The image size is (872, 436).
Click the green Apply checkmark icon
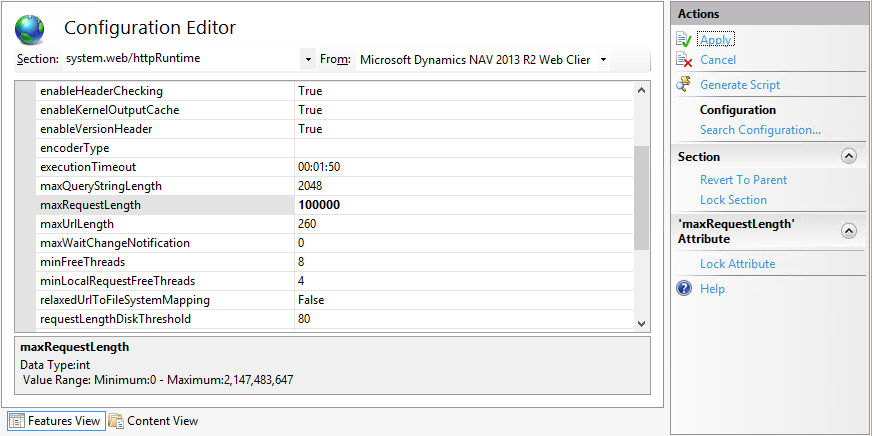coord(684,40)
